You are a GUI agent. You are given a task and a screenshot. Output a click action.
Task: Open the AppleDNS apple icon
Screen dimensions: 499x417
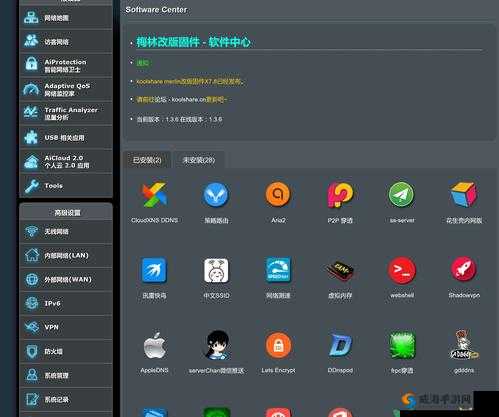[154, 346]
